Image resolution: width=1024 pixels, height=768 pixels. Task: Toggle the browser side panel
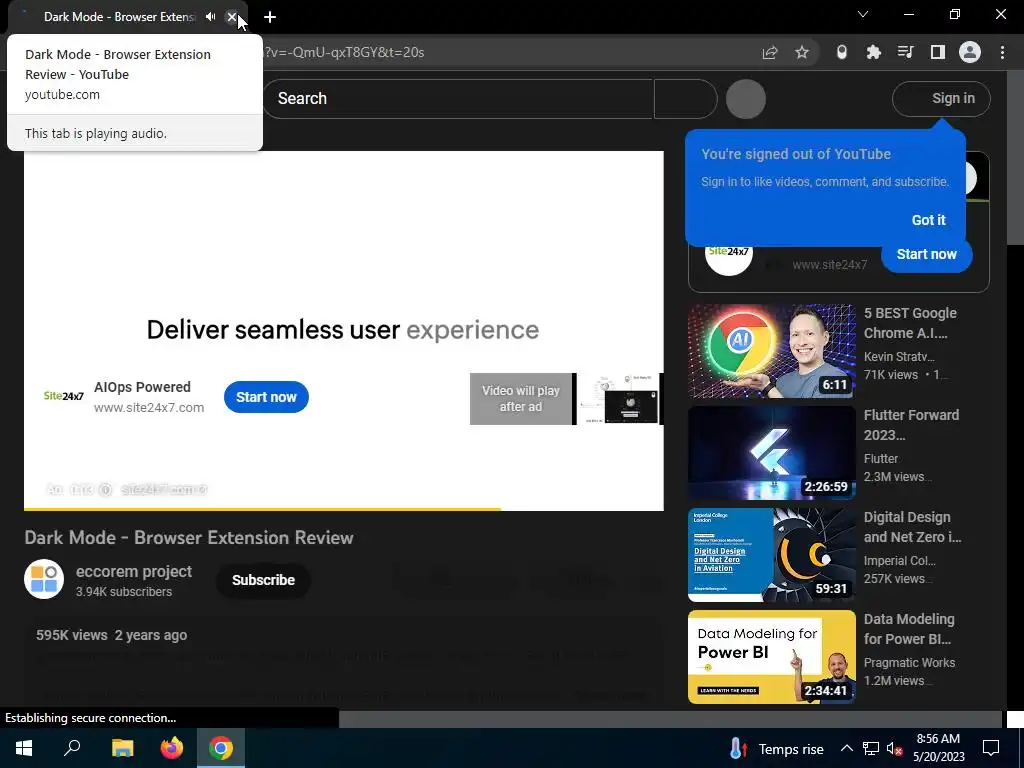click(937, 52)
